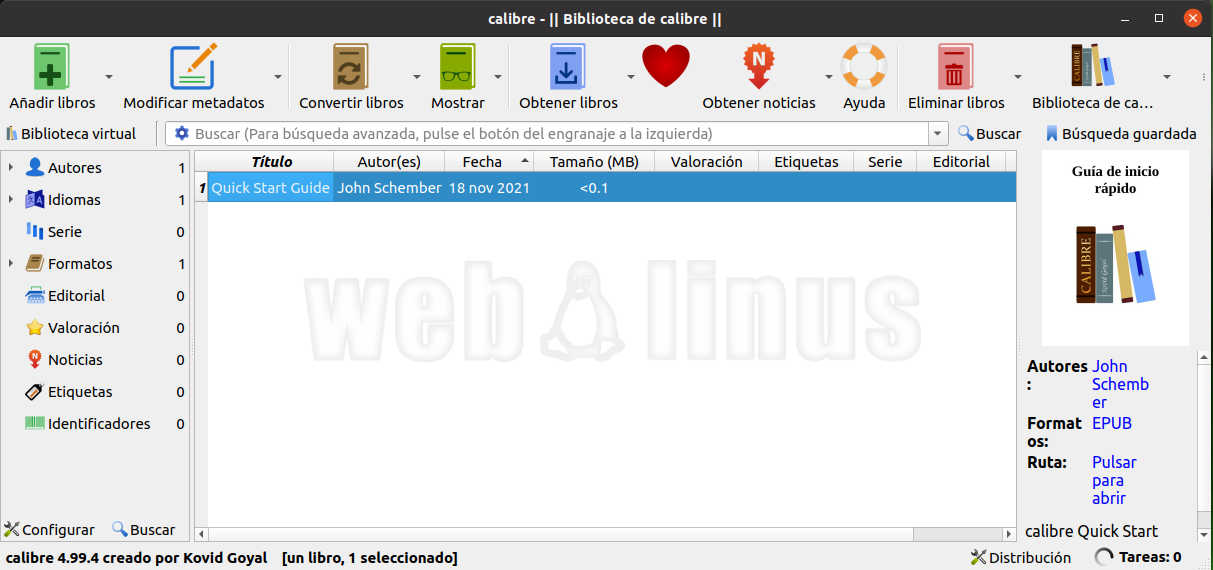This screenshot has height=570, width=1213.
Task: Click the EPUB format link
Action: coord(1112,423)
